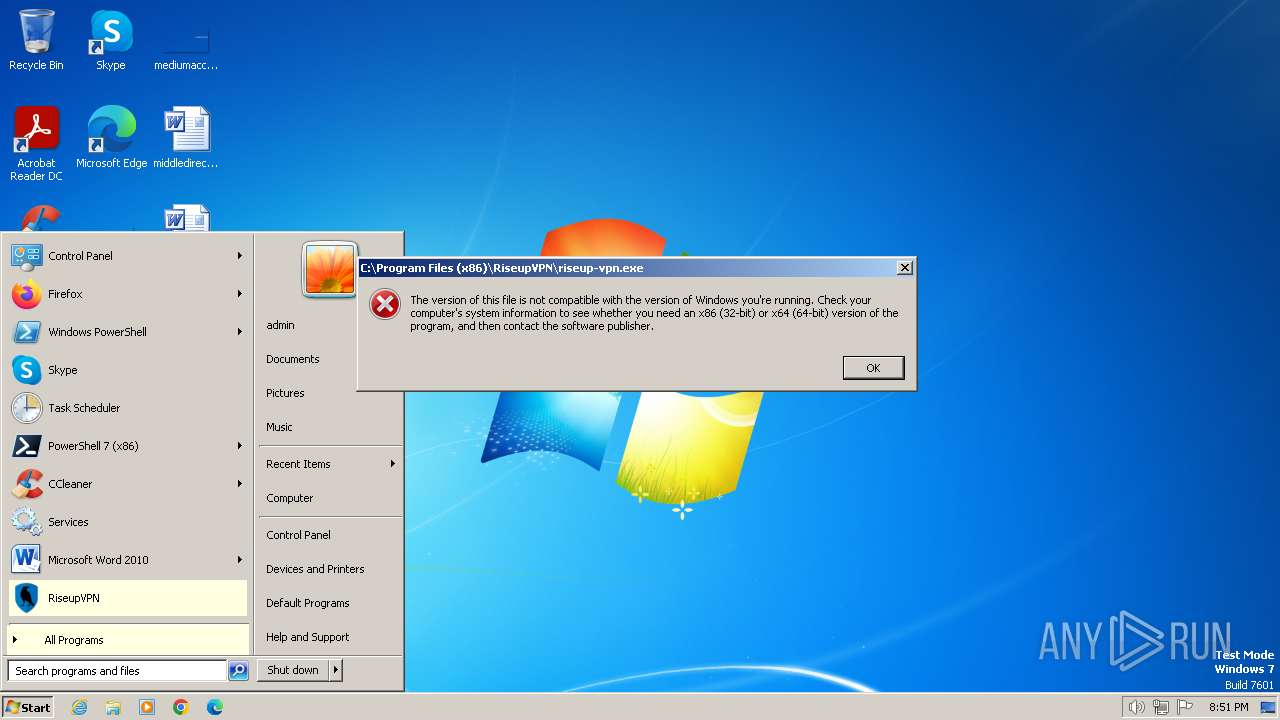Open Google Chrome from the taskbar
Screen dimensions: 1280x720
point(181,707)
